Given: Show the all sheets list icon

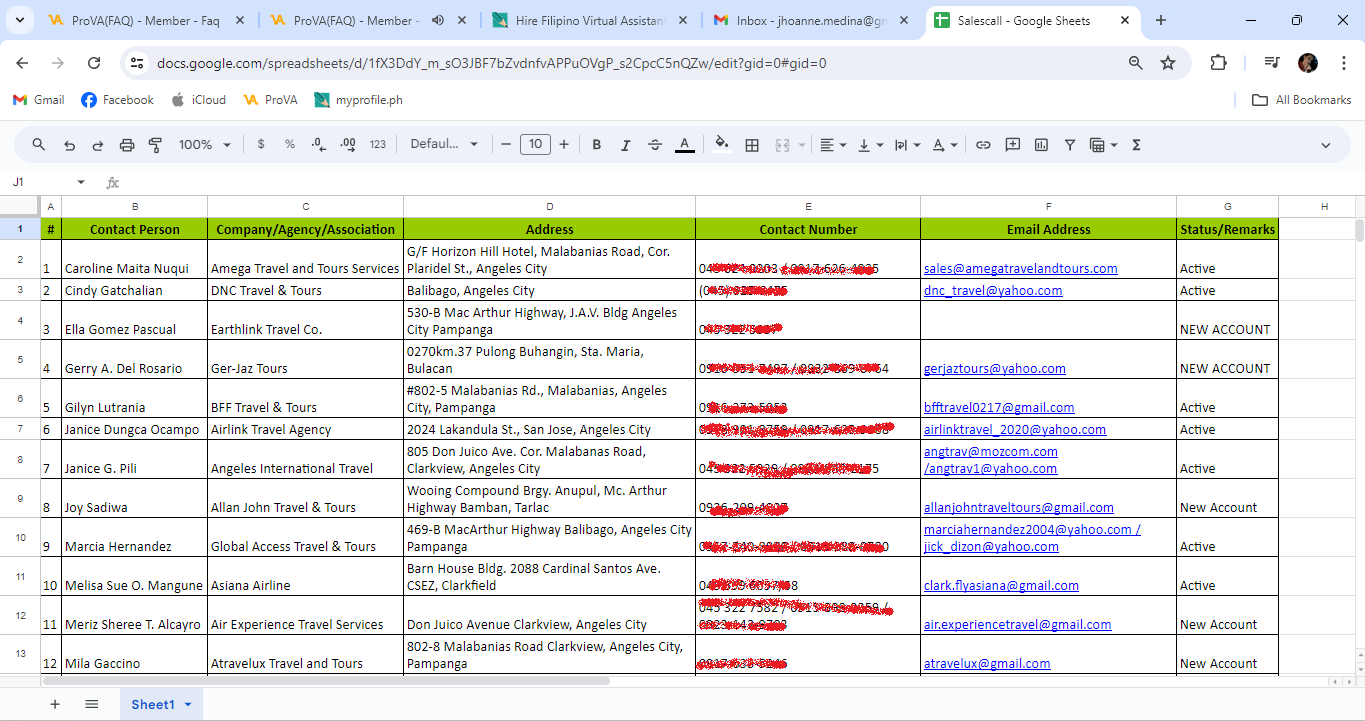Looking at the screenshot, I should 91,704.
